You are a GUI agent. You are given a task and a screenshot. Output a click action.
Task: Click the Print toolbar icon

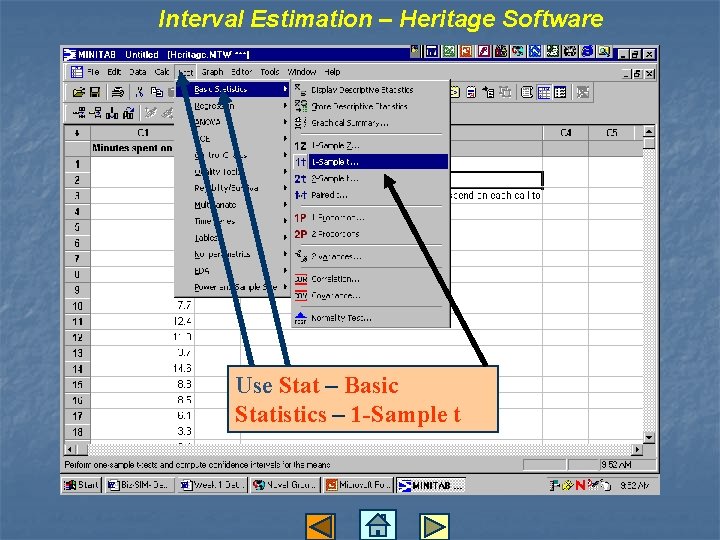click(x=118, y=92)
